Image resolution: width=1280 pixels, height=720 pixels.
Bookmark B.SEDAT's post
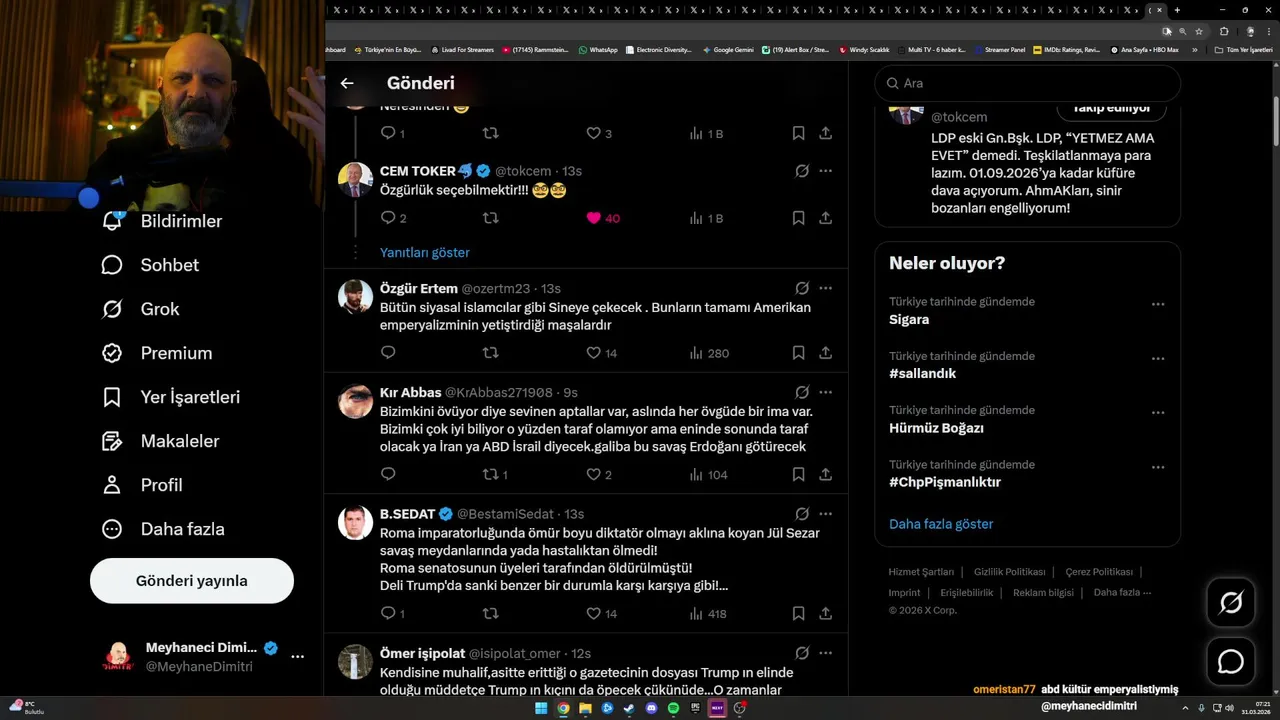coord(798,613)
